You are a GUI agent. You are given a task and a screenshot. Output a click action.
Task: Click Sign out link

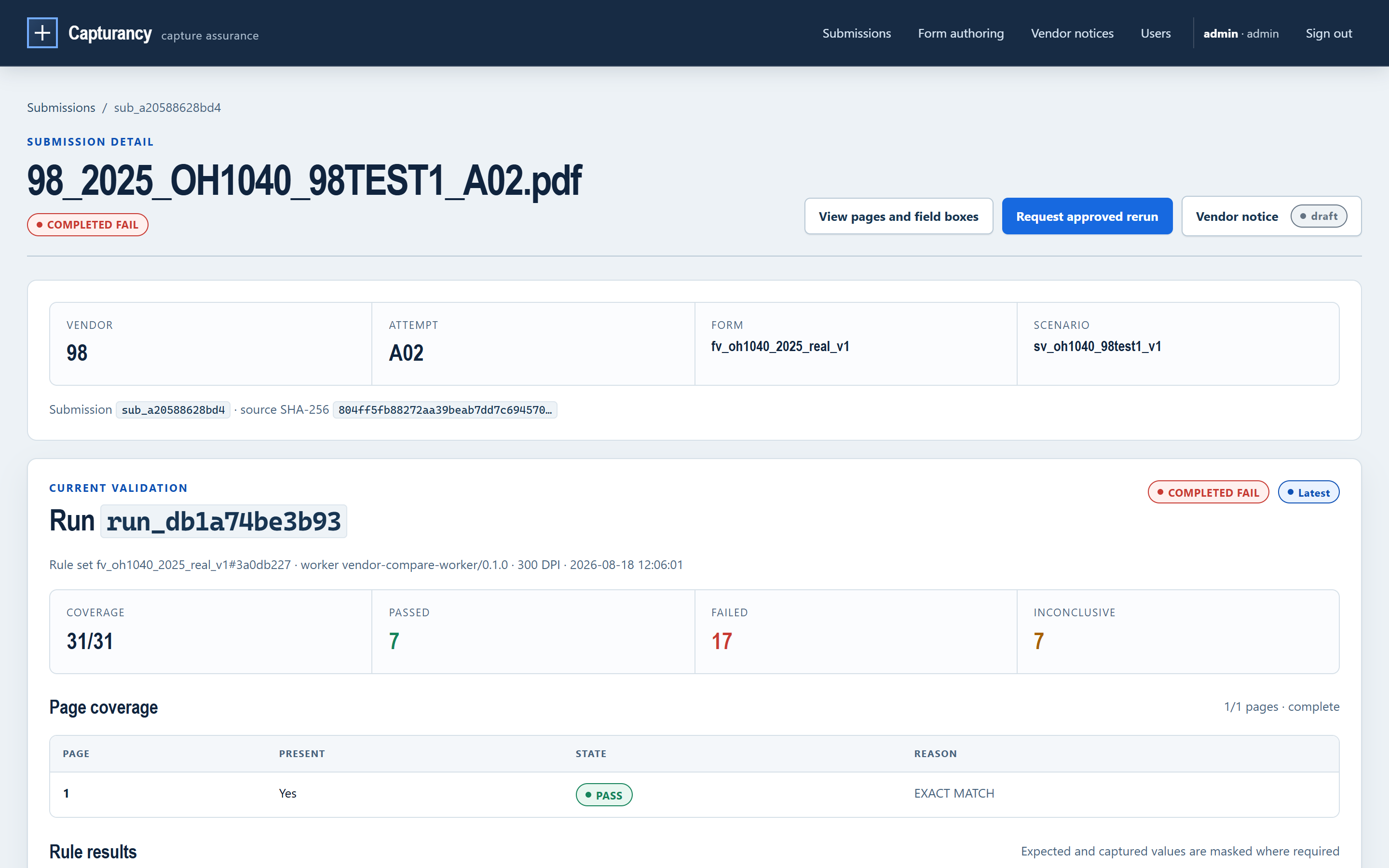(1329, 33)
